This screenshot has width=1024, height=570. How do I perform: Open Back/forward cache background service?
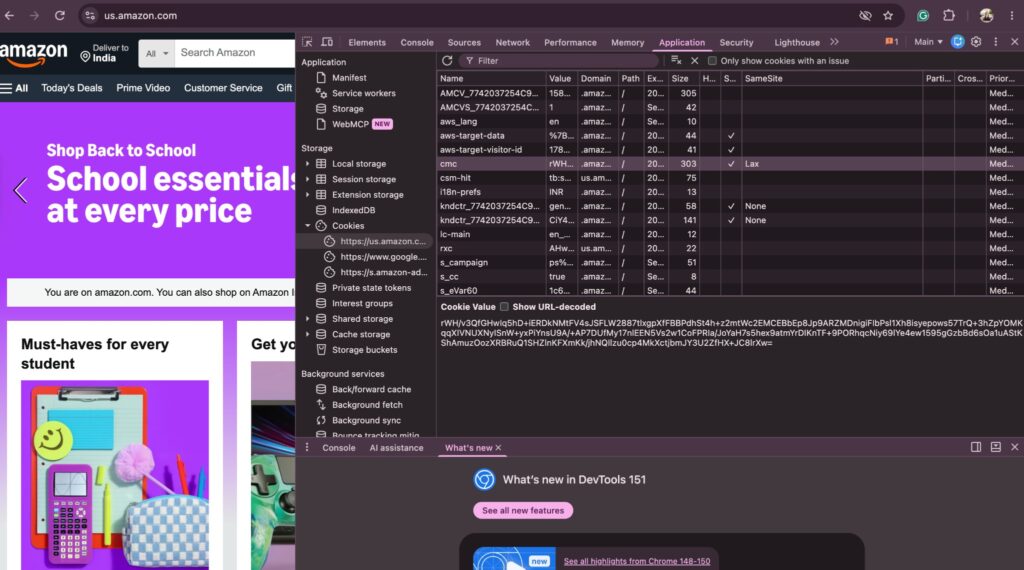pos(371,389)
